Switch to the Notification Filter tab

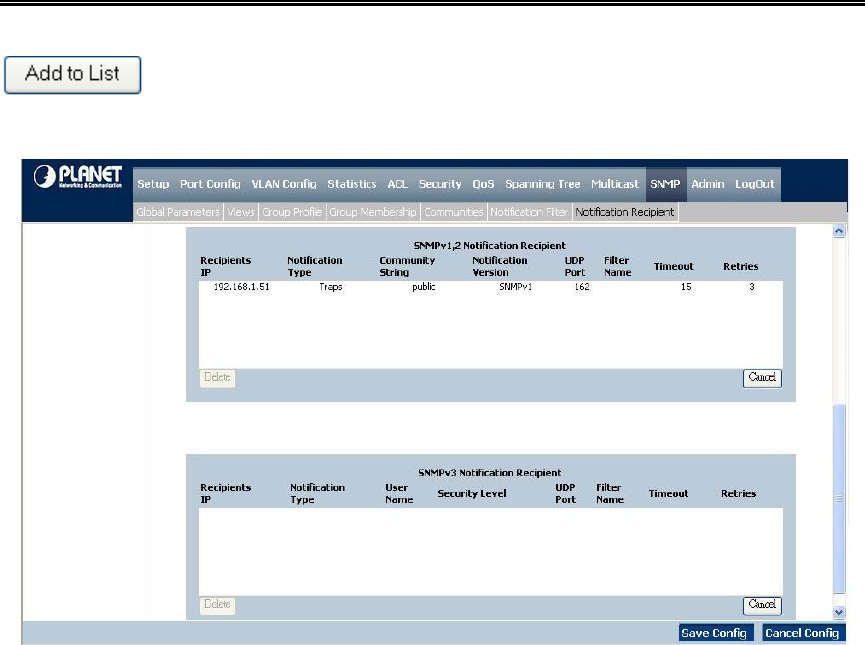529,212
